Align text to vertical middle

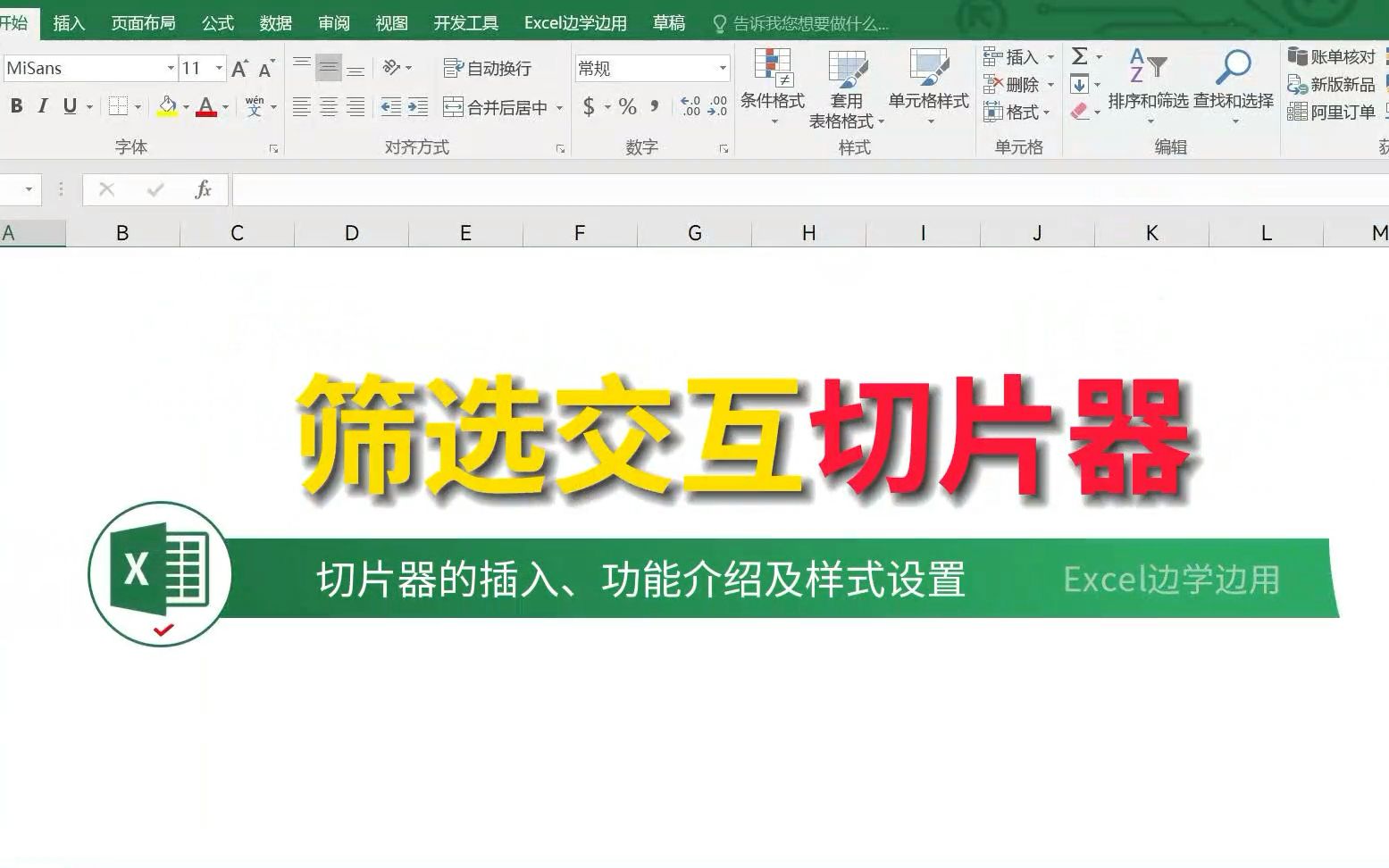329,67
